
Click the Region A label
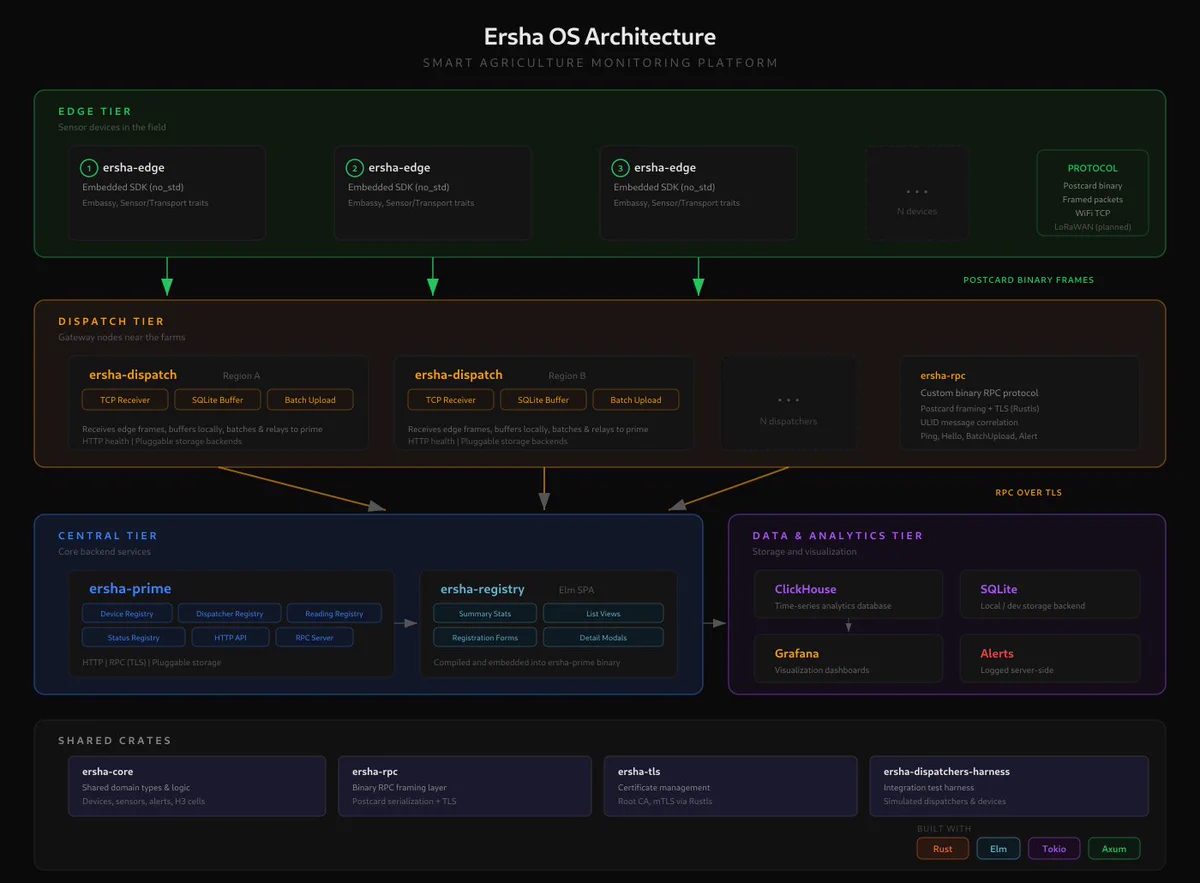(241, 376)
